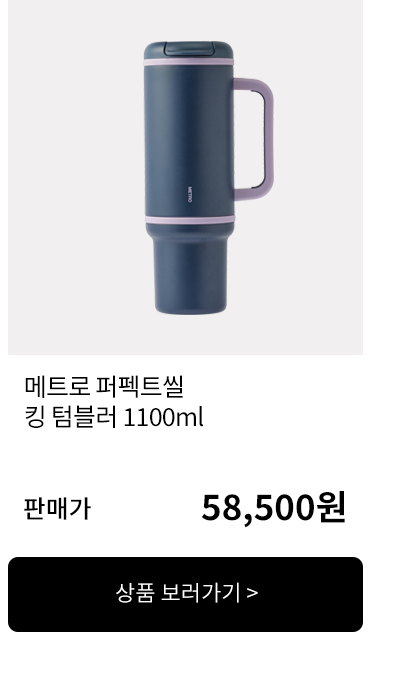The image size is (400, 700).
Task: Click the 1100ml capacity text
Action: tap(163, 418)
